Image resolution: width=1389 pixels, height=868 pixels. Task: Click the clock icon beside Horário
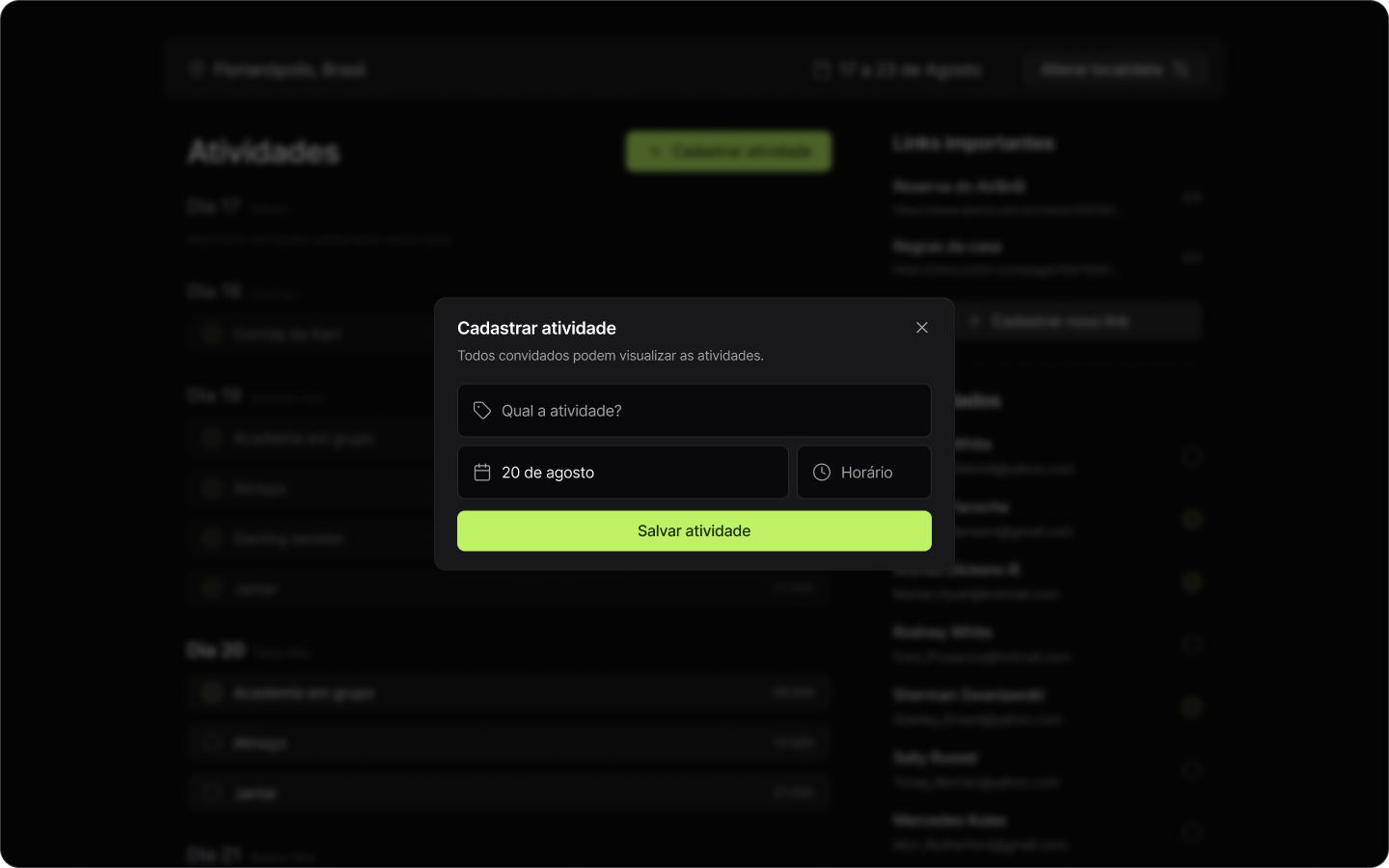click(x=822, y=473)
